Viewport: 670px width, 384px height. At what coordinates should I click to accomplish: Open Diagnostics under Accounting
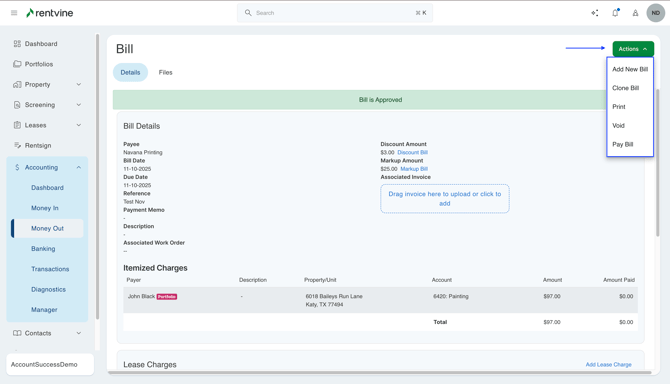[48, 289]
